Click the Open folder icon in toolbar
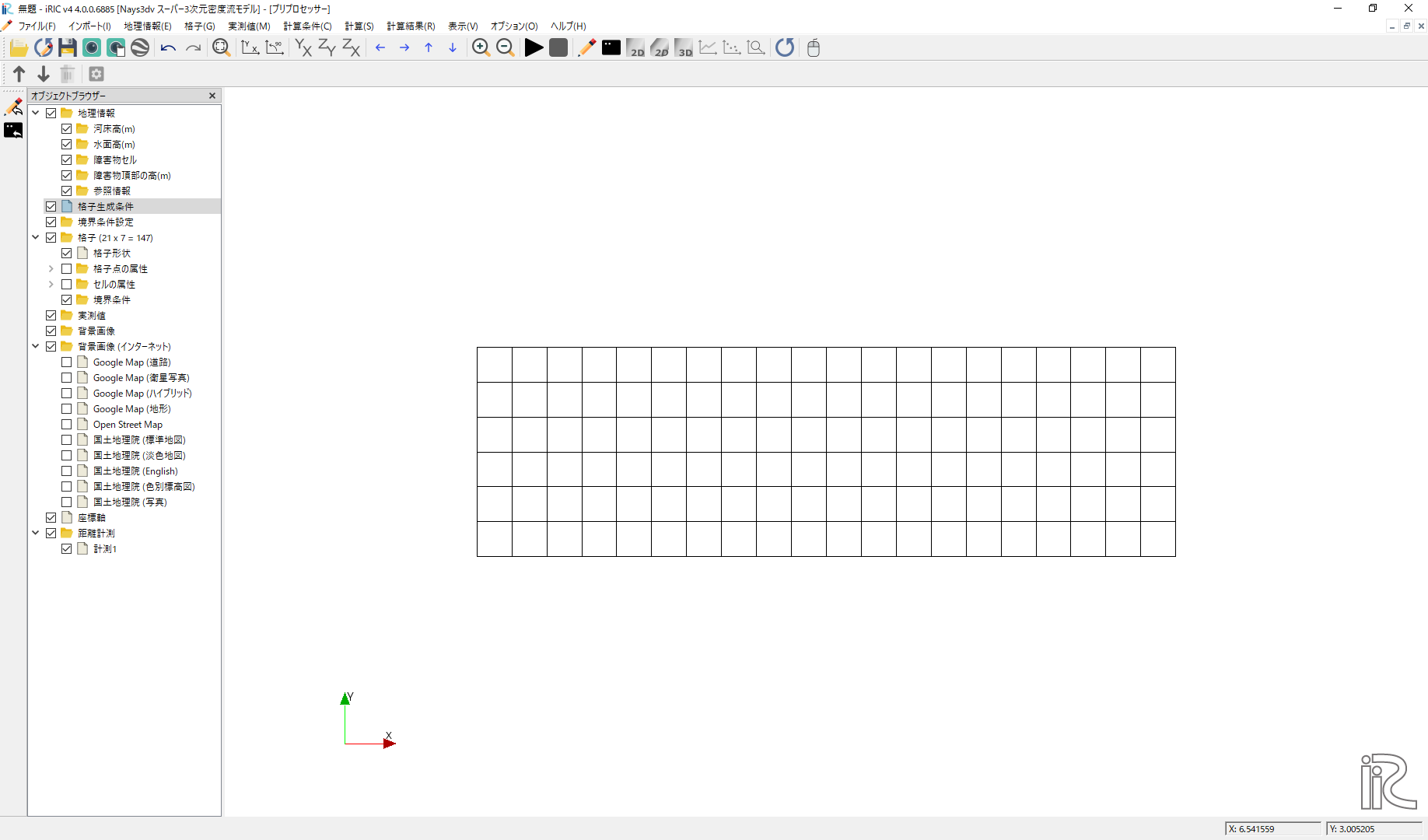The image size is (1428, 840). coord(19,47)
